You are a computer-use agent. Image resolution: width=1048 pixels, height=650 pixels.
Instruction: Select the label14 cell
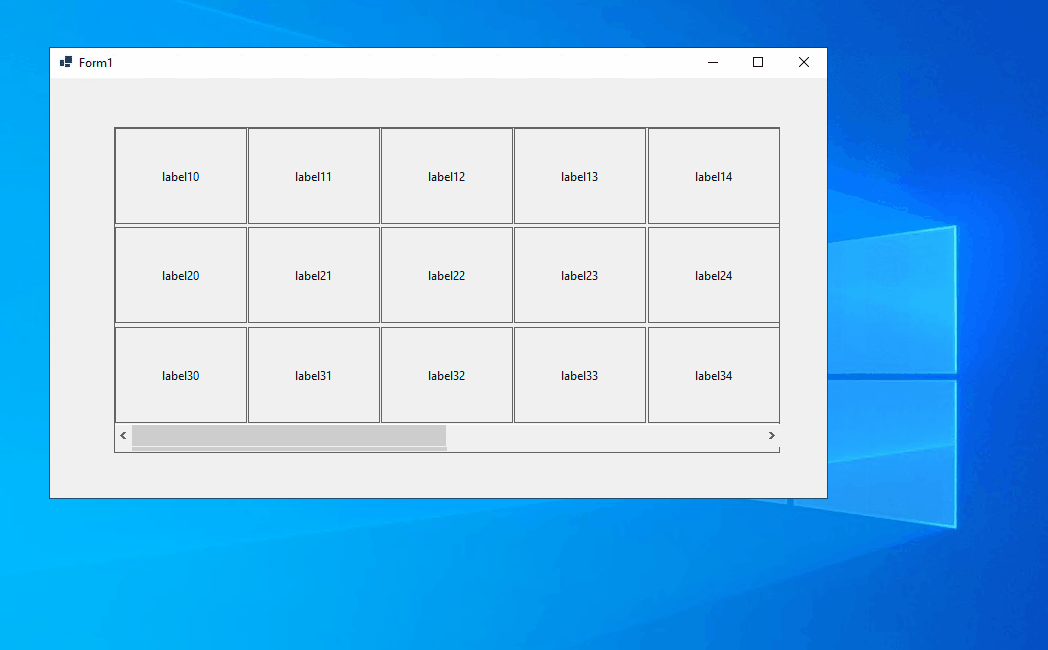click(713, 176)
